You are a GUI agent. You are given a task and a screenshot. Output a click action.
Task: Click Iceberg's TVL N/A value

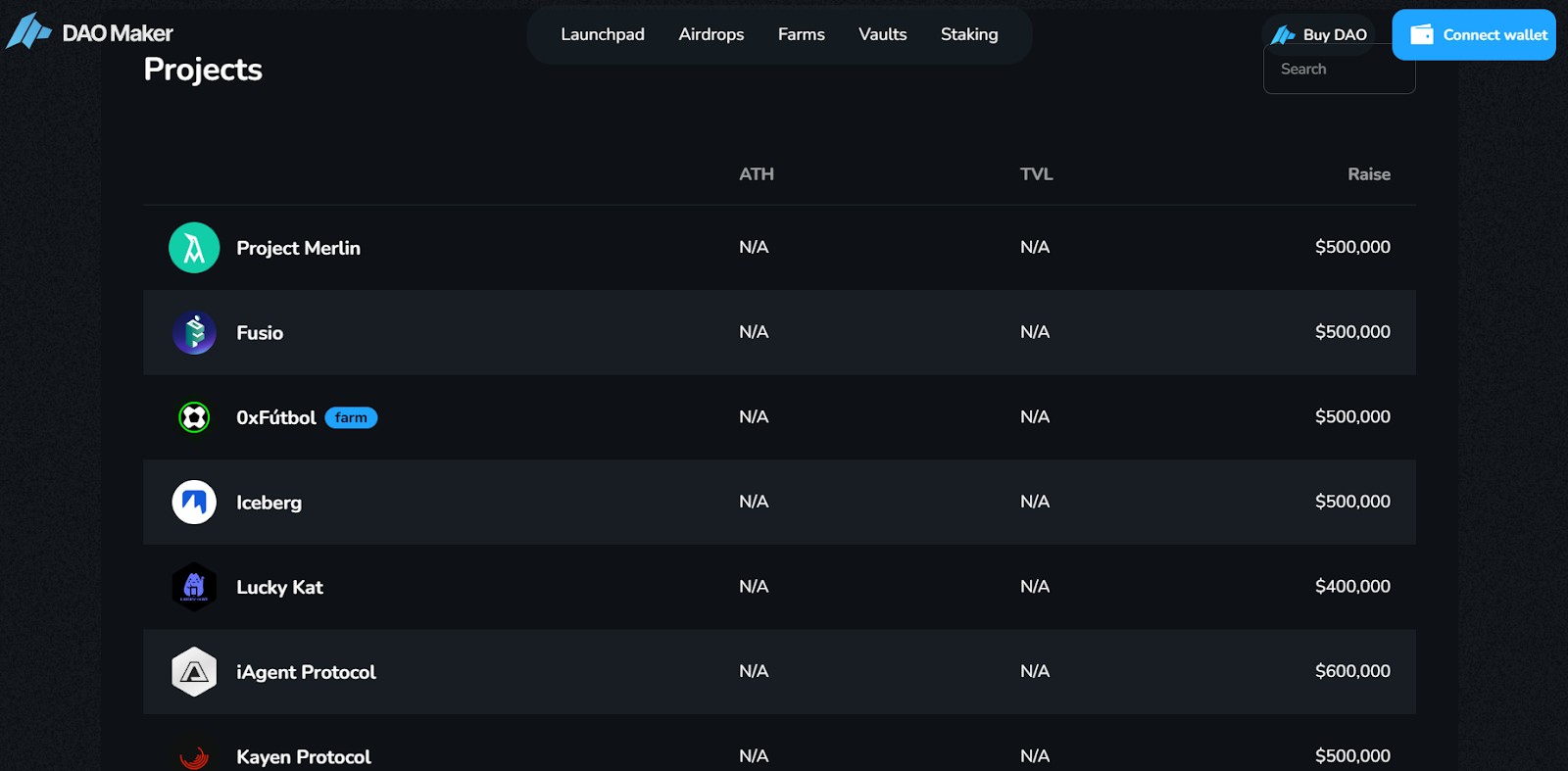coord(1035,502)
